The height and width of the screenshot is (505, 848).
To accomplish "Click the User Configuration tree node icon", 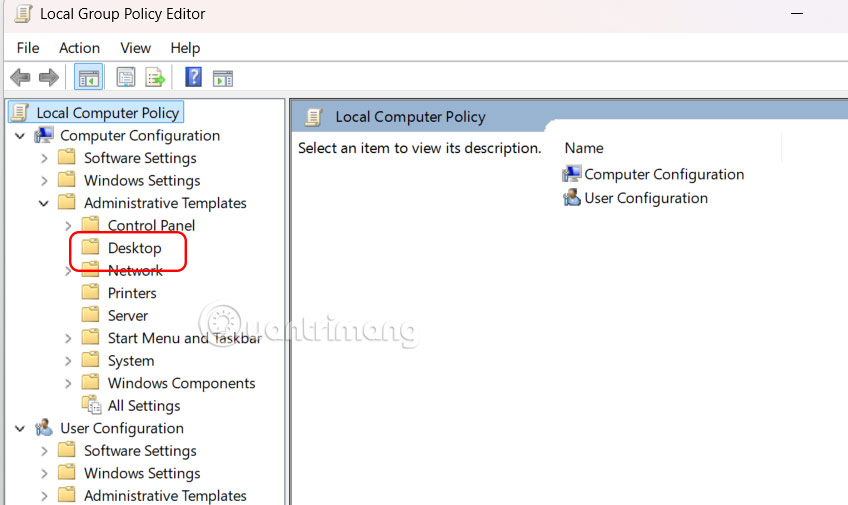I will pyautogui.click(x=44, y=428).
